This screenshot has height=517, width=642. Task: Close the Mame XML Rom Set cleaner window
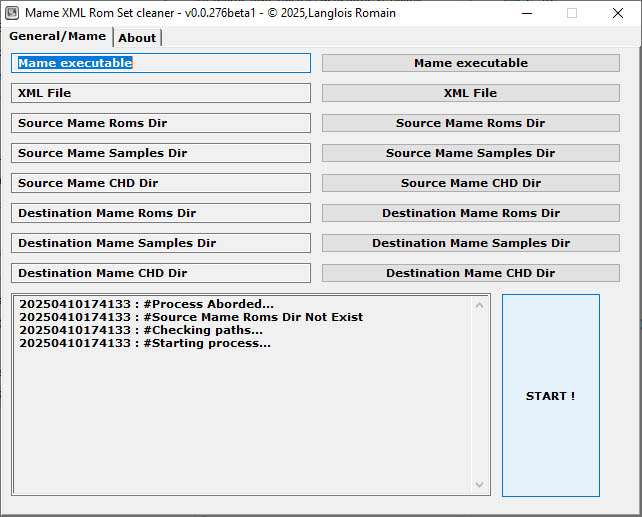tap(618, 13)
